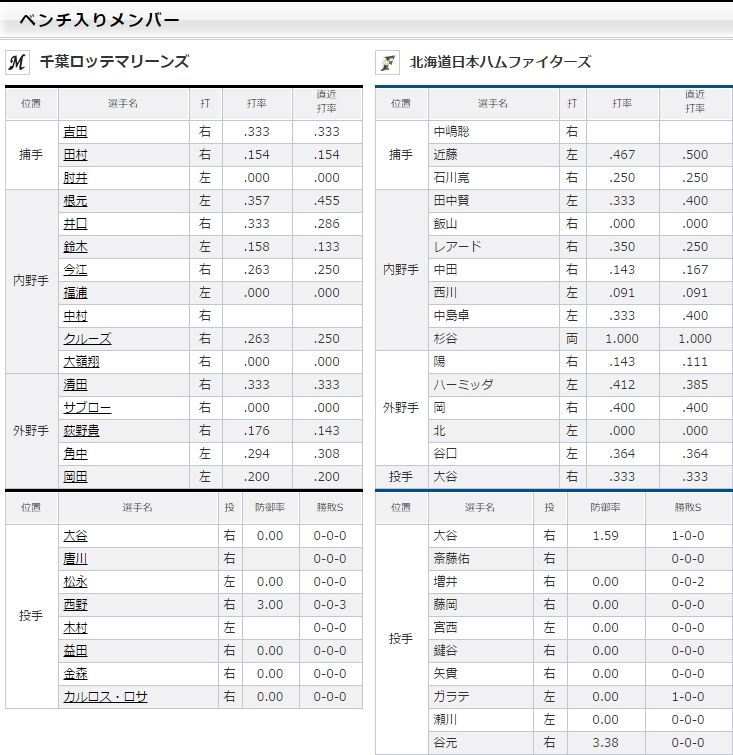Open pitcher link 西野

(x=76, y=605)
